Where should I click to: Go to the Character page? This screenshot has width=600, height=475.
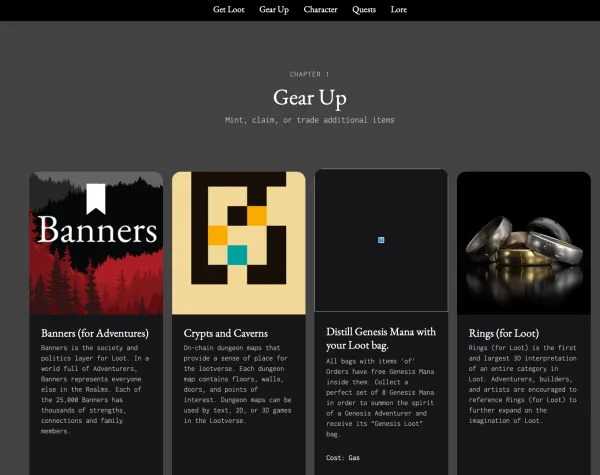point(320,10)
